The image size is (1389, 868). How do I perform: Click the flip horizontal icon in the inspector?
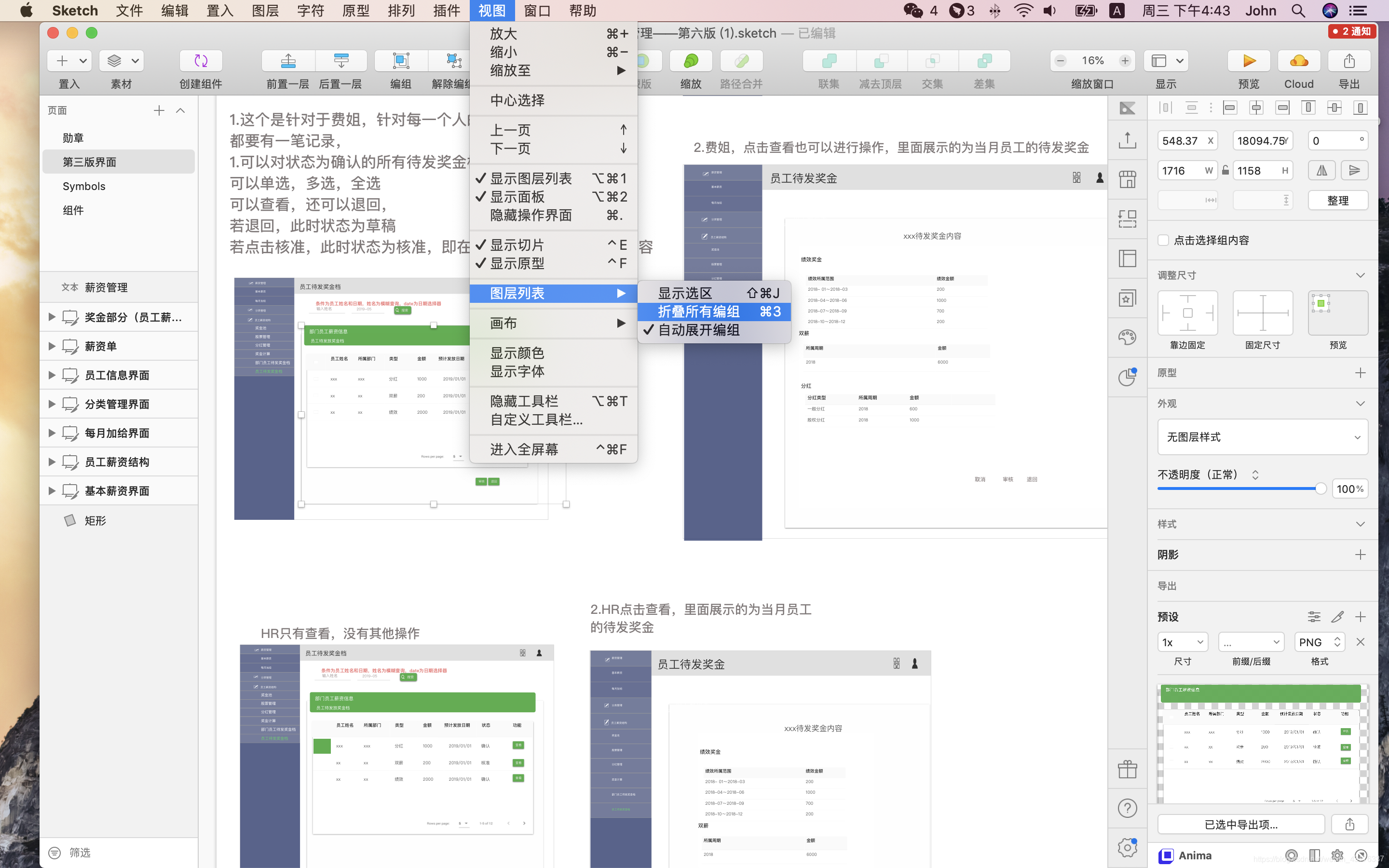click(x=1321, y=171)
